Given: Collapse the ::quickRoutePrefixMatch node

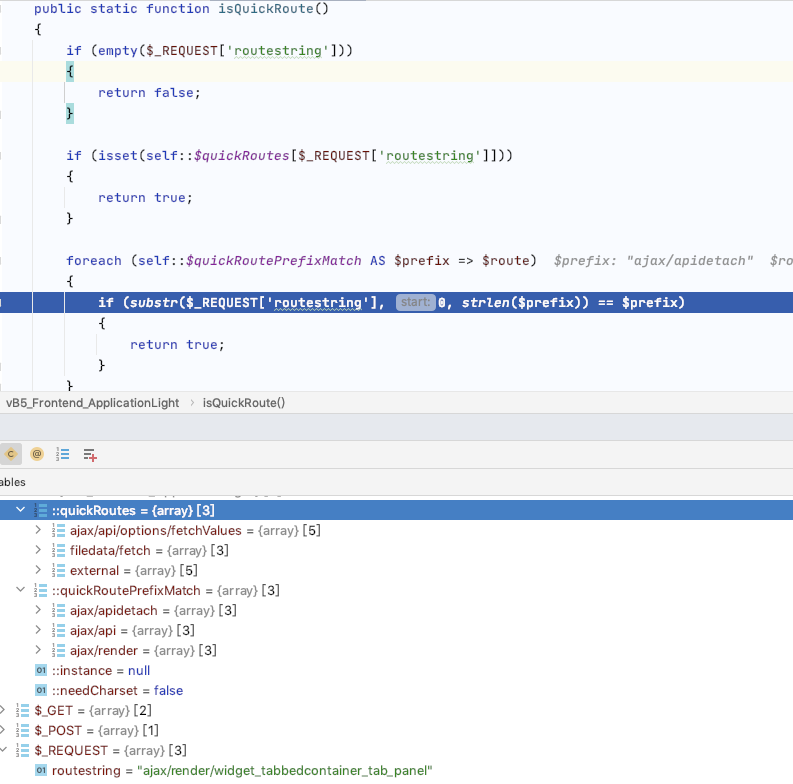Looking at the screenshot, I should tap(21, 590).
